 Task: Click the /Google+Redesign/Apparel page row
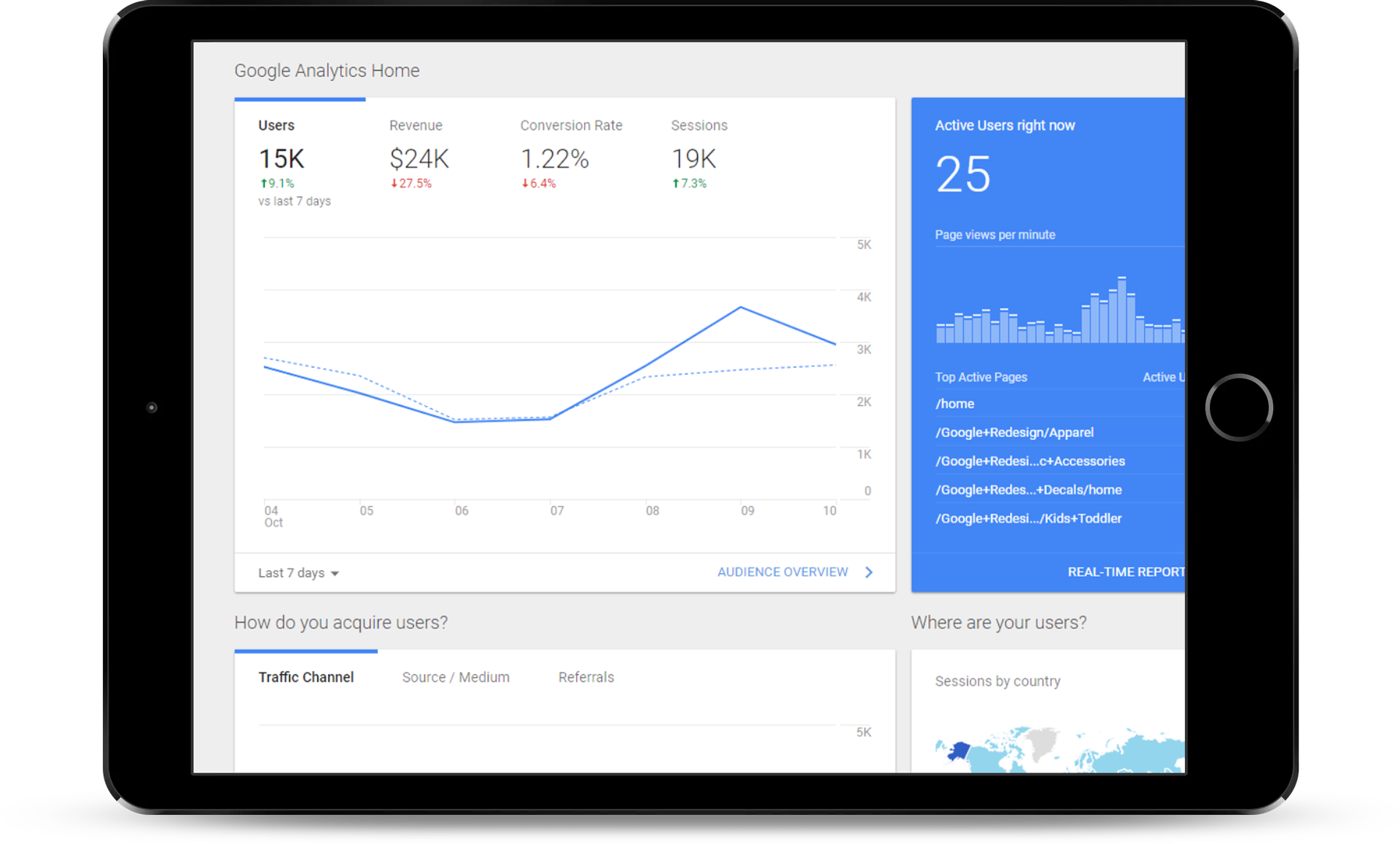coord(1059,432)
